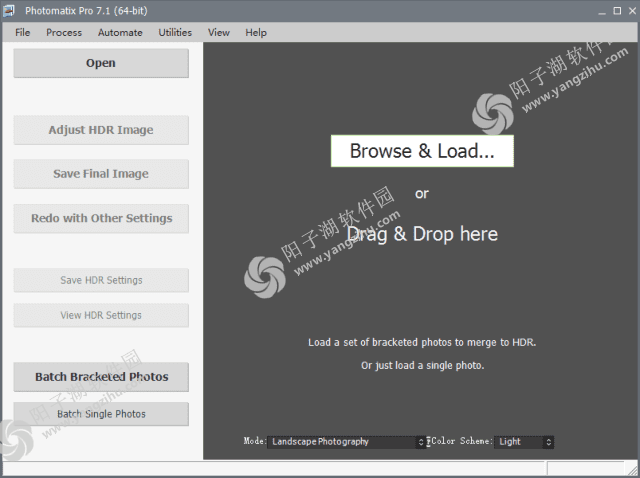Launch Batch Bracketed Photos
This screenshot has height=478, width=640.
click(x=101, y=377)
